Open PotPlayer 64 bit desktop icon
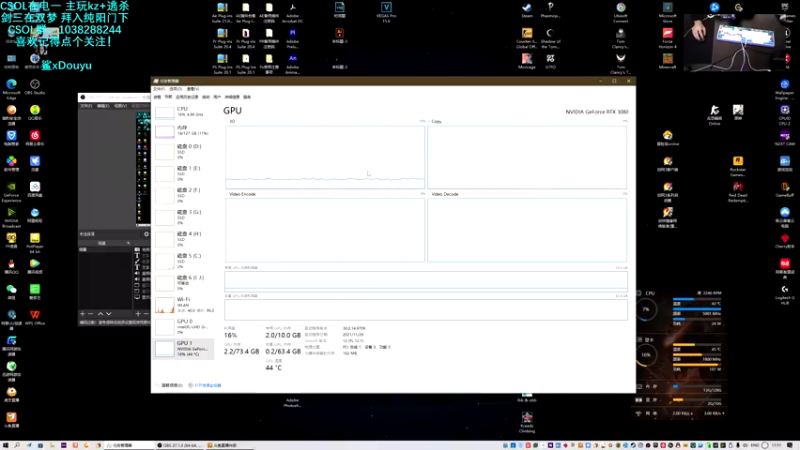 coord(35,243)
